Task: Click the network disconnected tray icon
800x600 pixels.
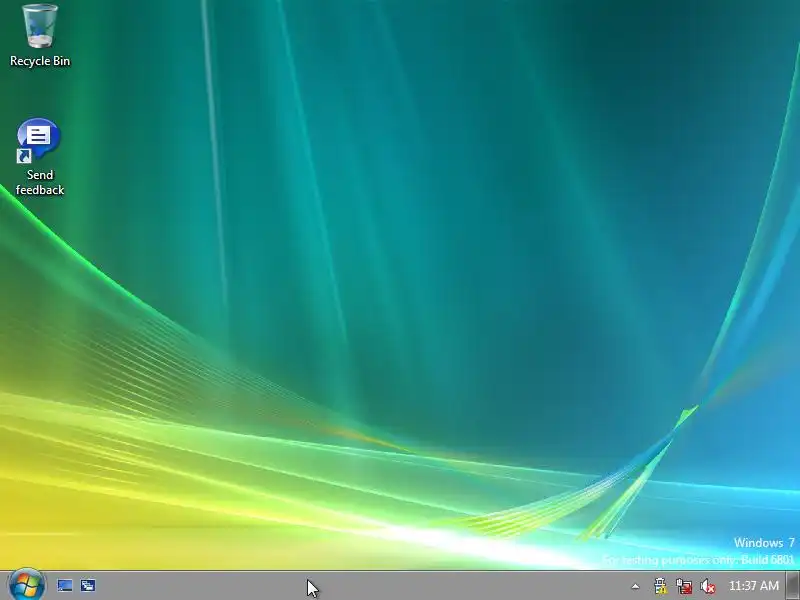Action: 684,586
